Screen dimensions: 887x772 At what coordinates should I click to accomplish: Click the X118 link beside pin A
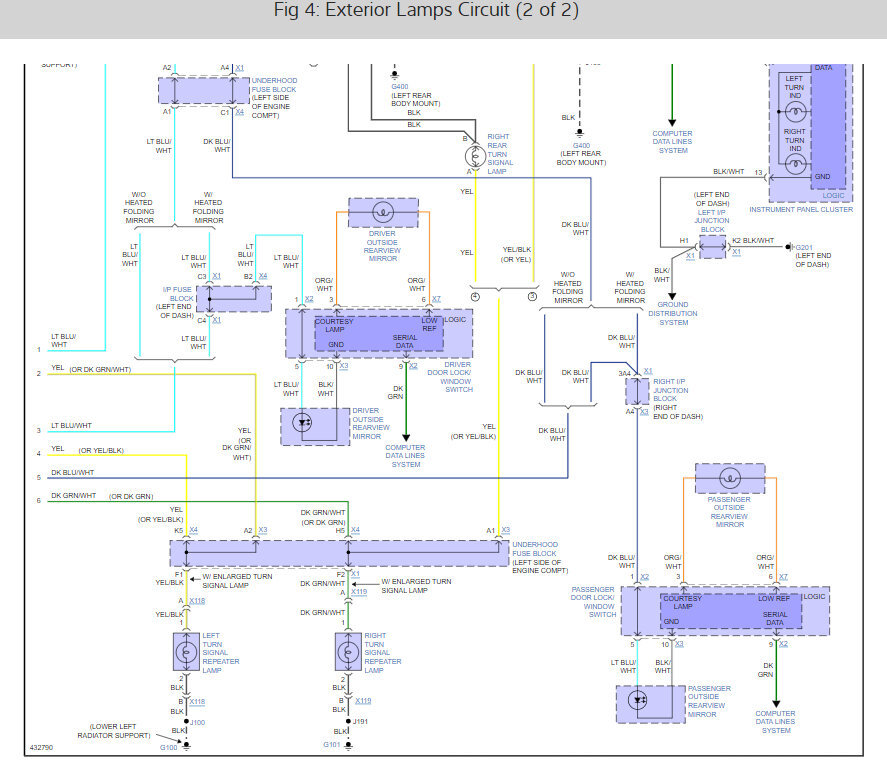197,601
